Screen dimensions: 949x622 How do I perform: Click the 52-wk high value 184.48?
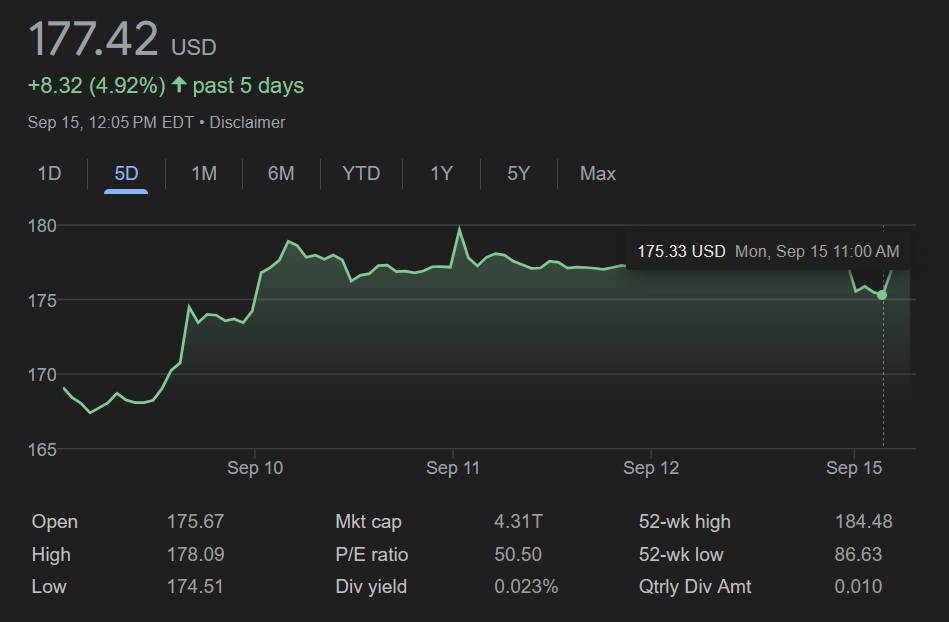coord(863,522)
